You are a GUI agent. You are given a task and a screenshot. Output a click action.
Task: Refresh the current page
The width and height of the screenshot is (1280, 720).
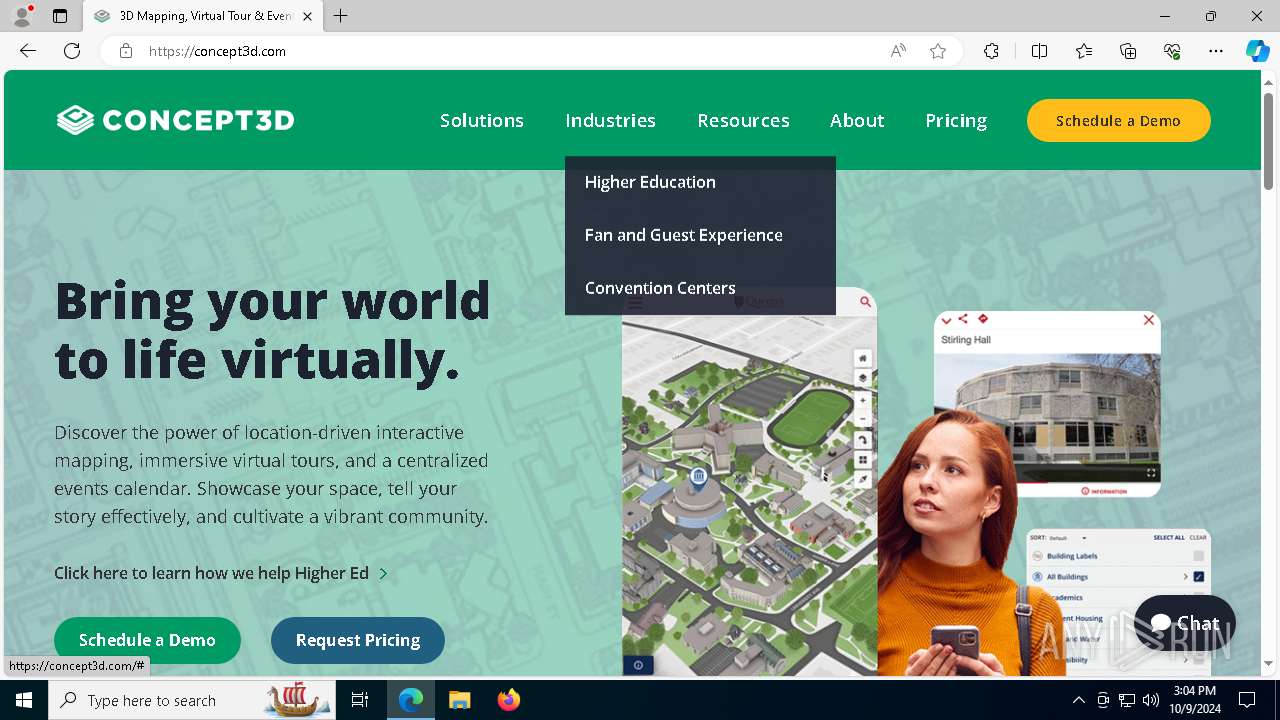[72, 51]
